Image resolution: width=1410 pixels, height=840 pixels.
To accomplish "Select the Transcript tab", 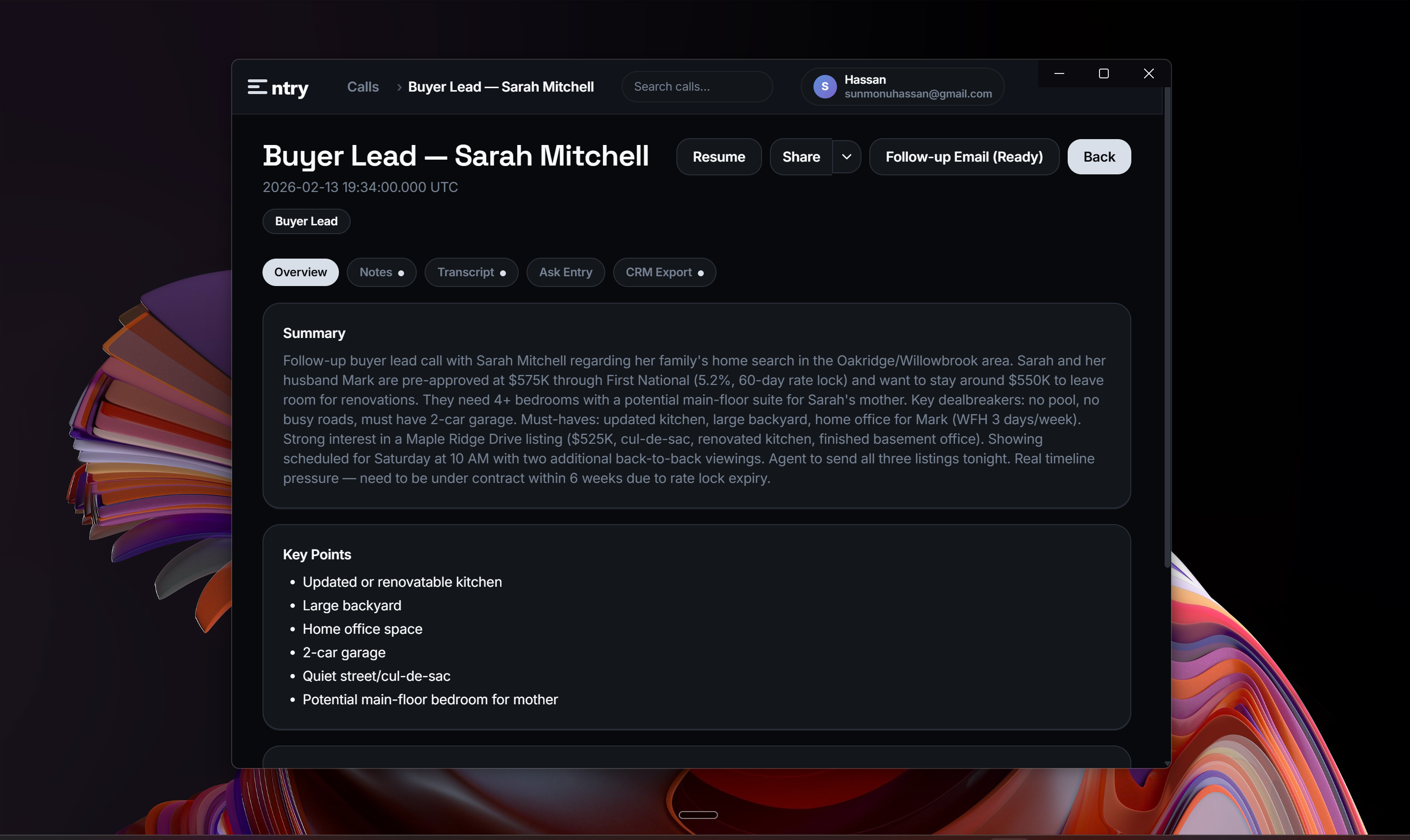I will (466, 272).
